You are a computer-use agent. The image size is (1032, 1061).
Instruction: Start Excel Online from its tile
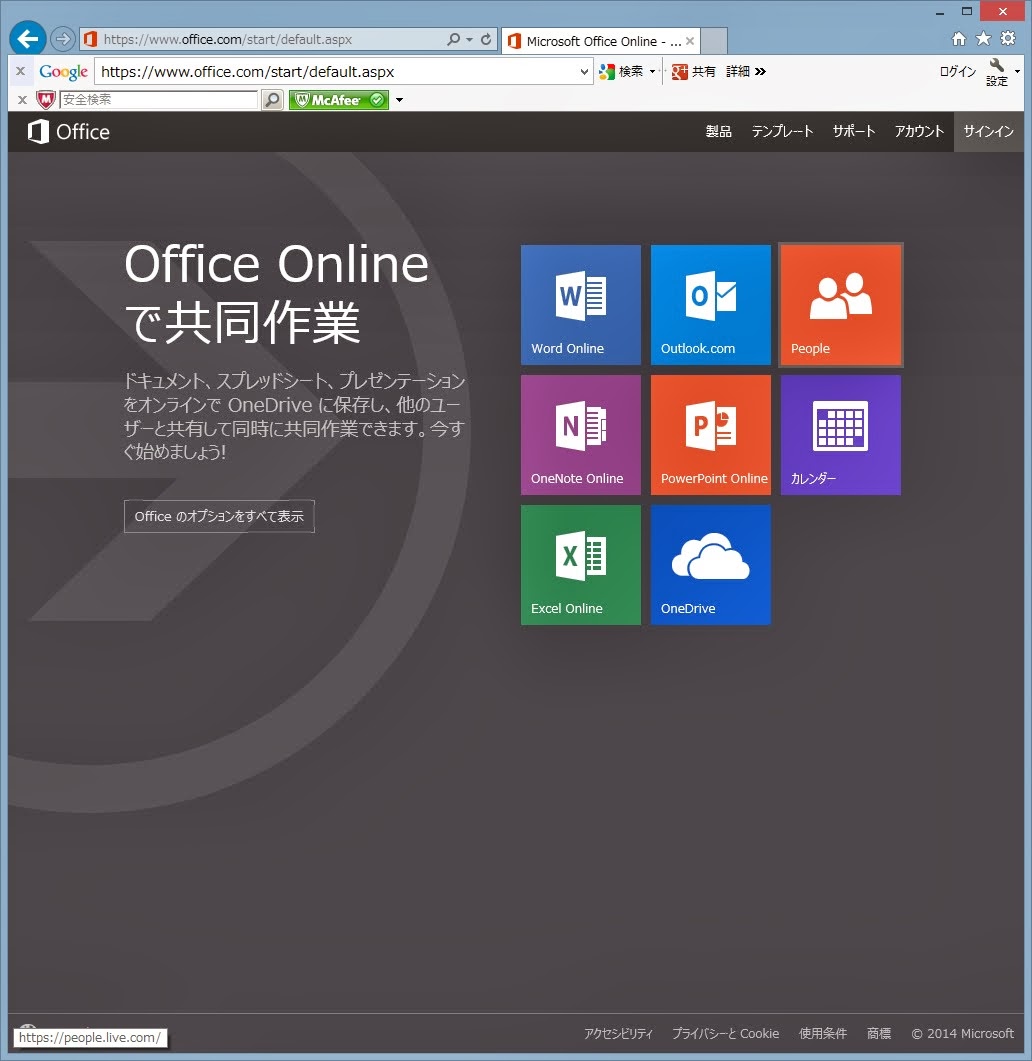tap(581, 565)
